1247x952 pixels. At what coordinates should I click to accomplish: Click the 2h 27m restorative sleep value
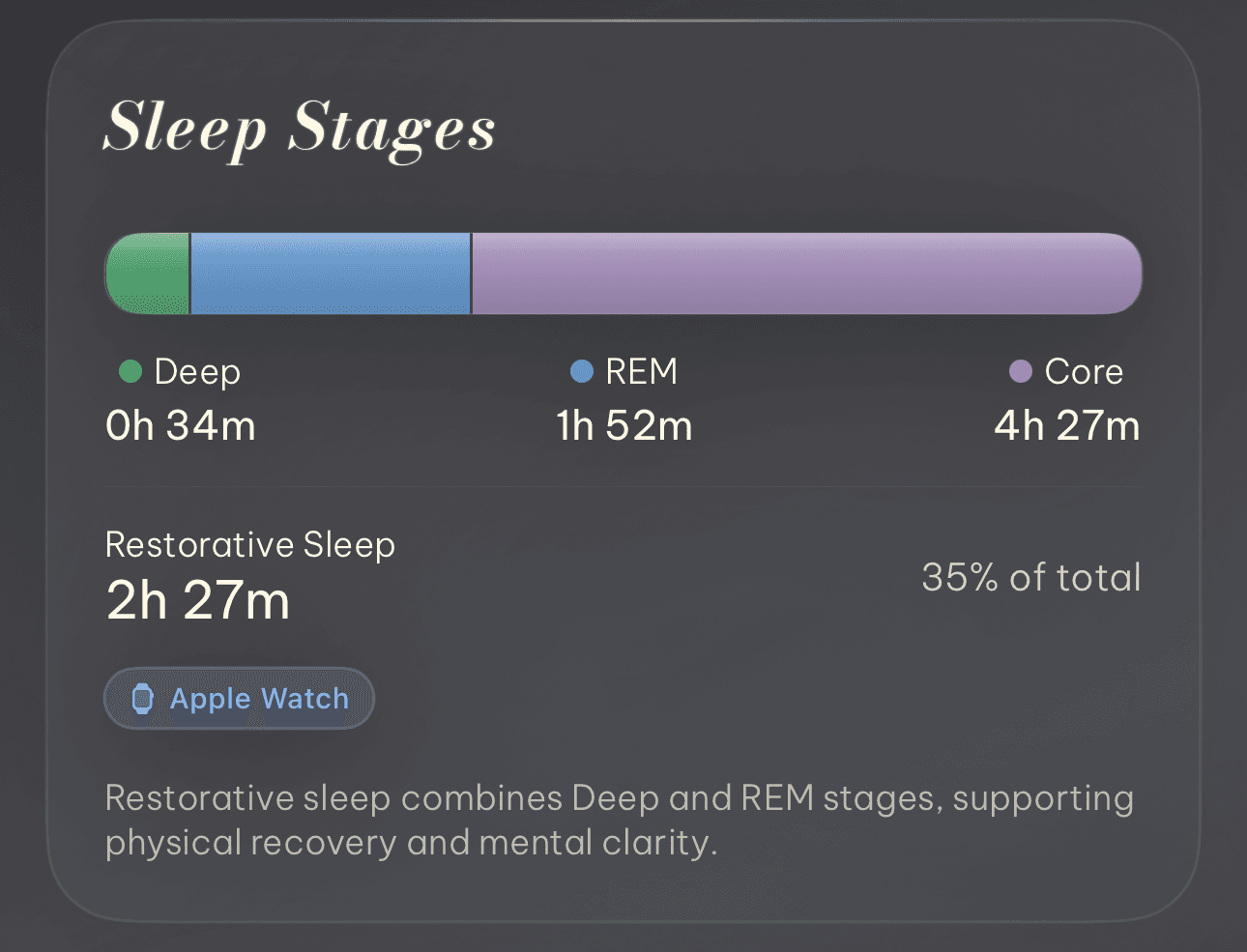197,599
